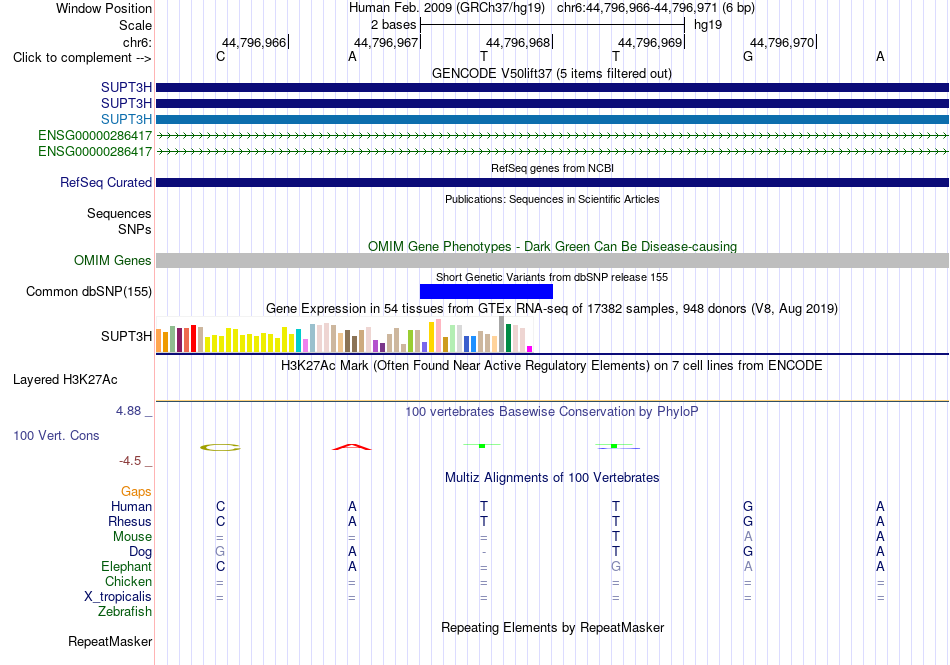Click the red A glyph in PhyloP track

[x=352, y=447]
